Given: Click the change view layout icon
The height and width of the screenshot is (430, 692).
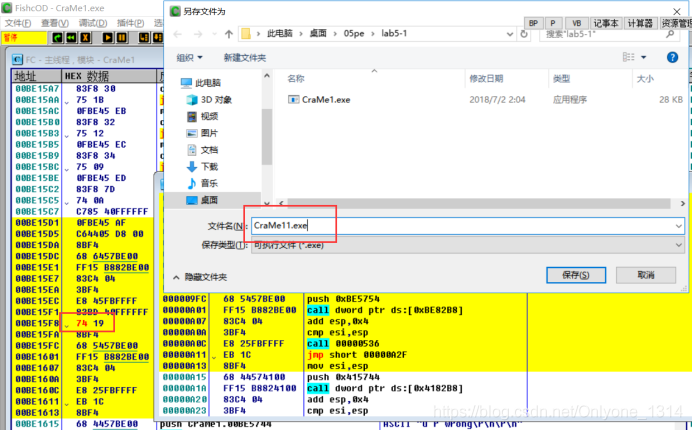Looking at the screenshot, I should (628, 57).
